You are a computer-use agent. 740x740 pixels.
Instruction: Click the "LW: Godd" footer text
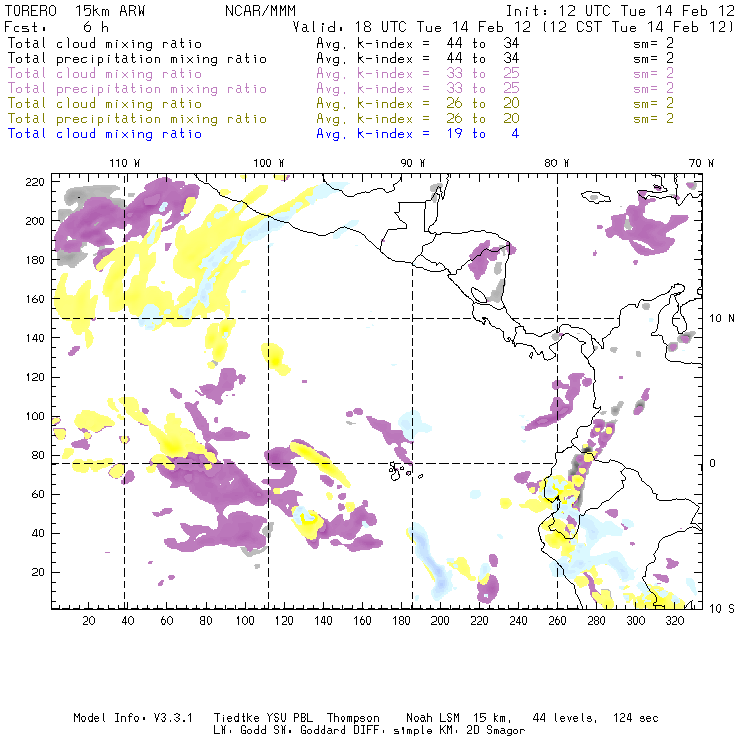click(240, 731)
